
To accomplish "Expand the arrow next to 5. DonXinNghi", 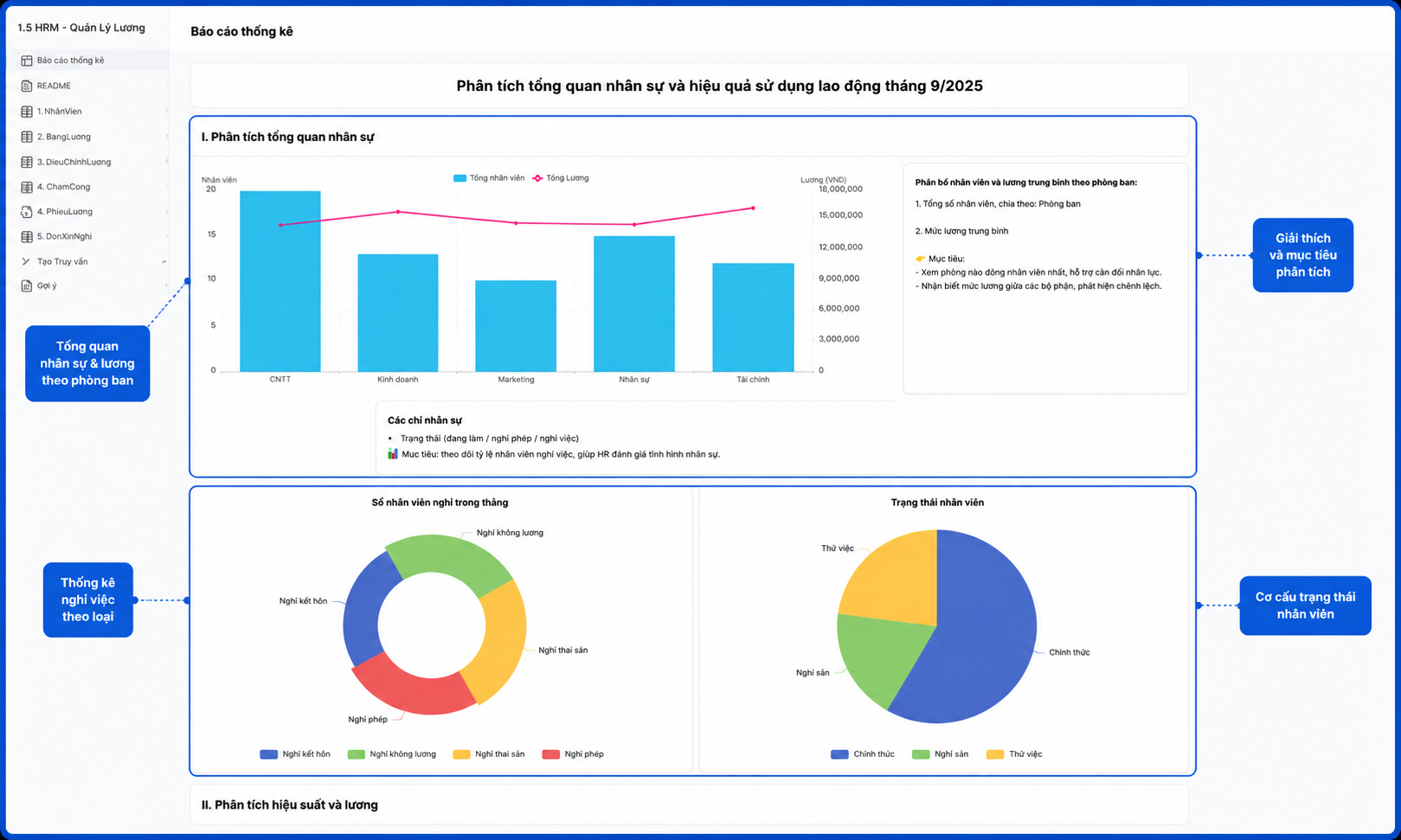I will [166, 236].
